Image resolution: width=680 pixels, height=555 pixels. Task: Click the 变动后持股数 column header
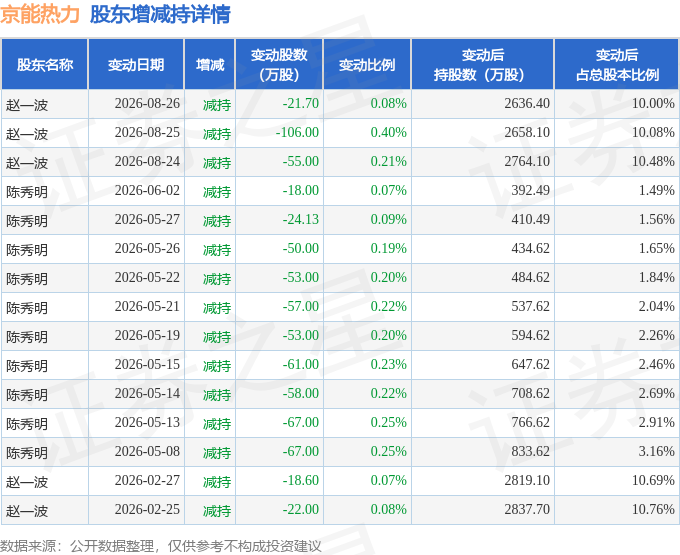tap(483, 65)
